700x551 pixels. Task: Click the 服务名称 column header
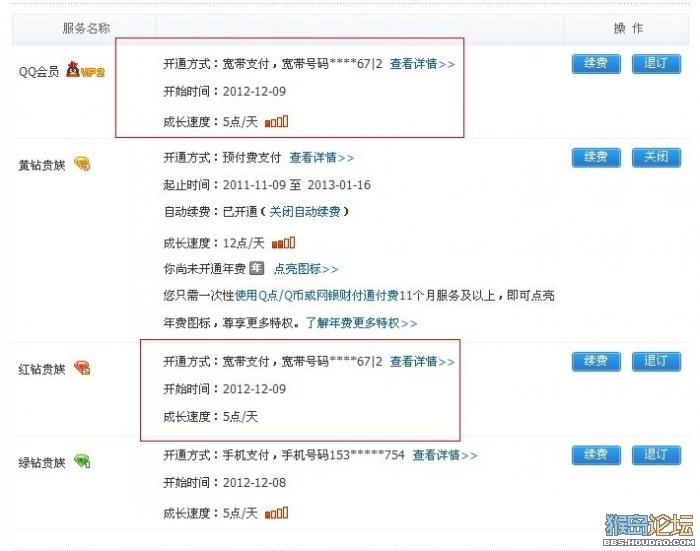pyautogui.click(x=86, y=29)
